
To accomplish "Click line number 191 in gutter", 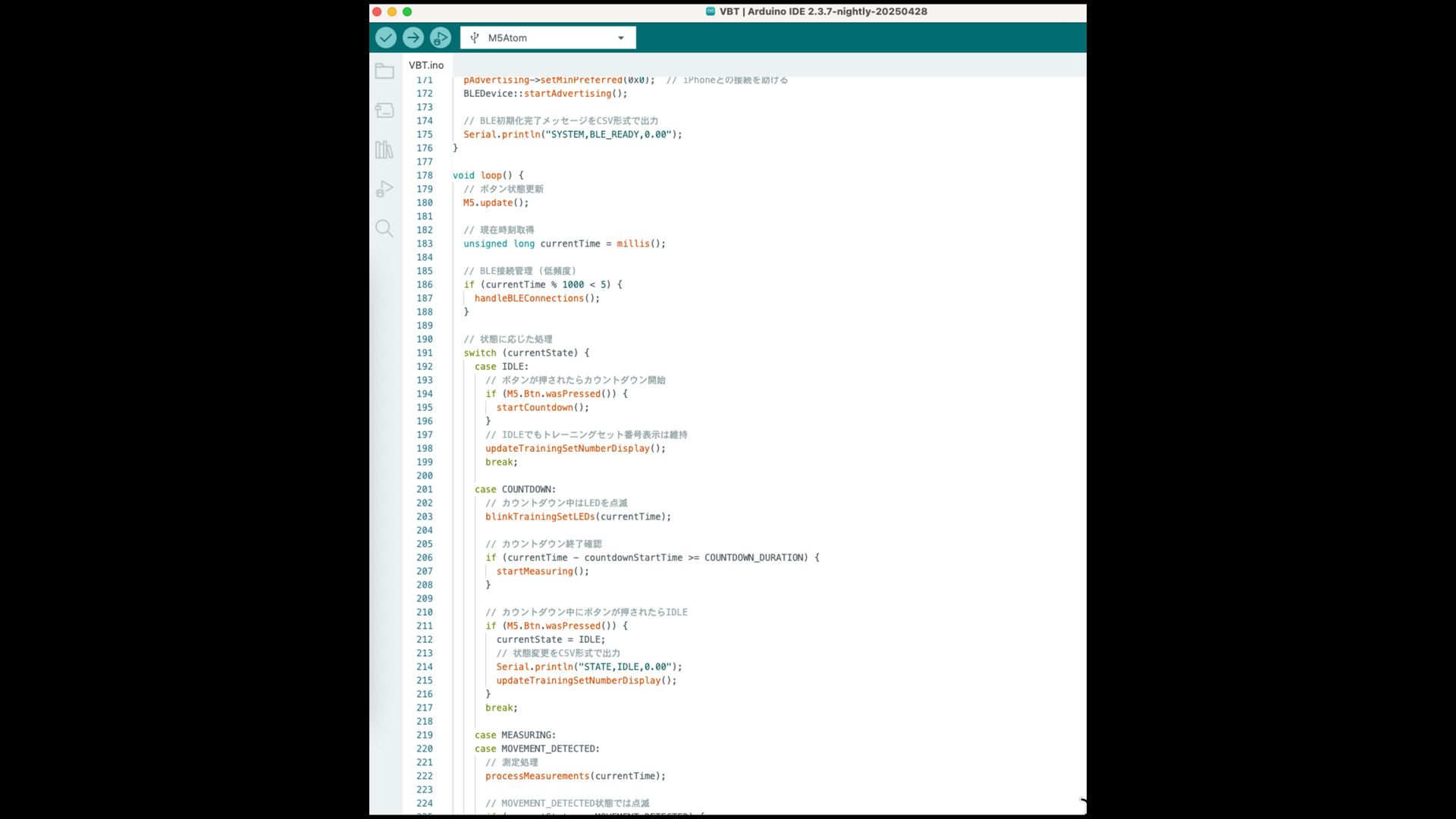I will click(424, 353).
